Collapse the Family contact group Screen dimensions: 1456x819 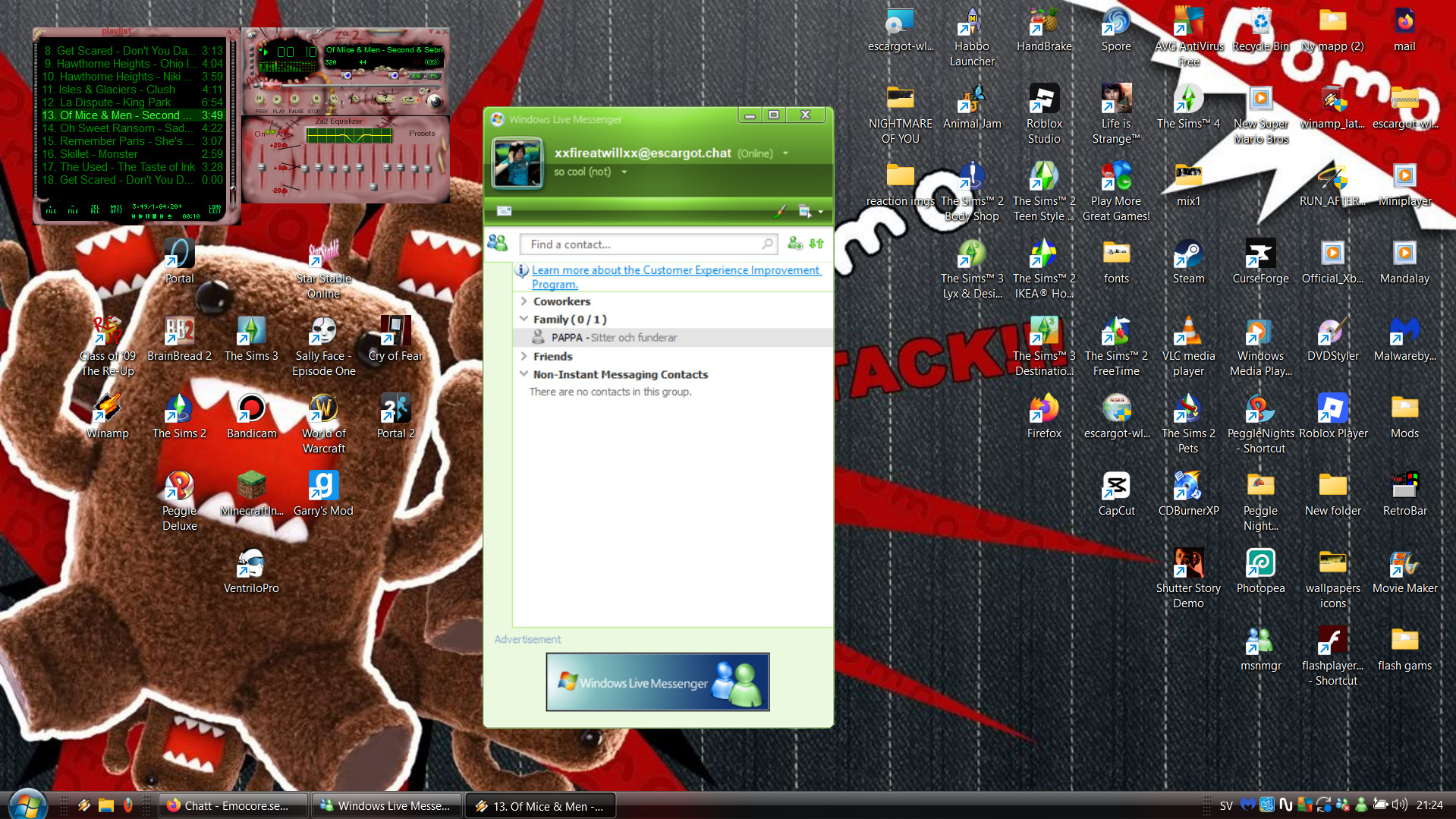pyautogui.click(x=524, y=320)
